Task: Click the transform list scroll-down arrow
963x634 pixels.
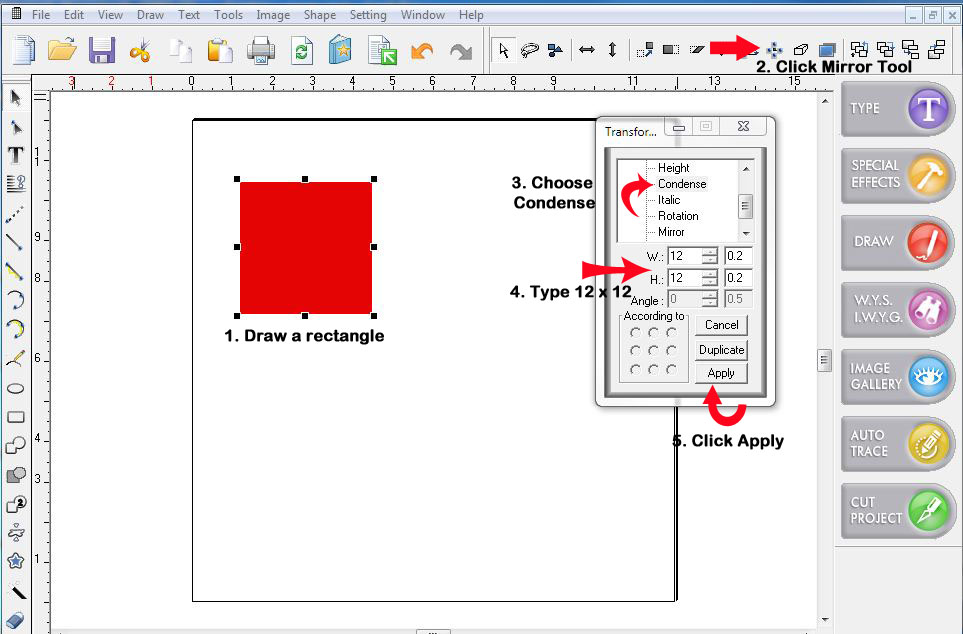Action: [x=746, y=233]
